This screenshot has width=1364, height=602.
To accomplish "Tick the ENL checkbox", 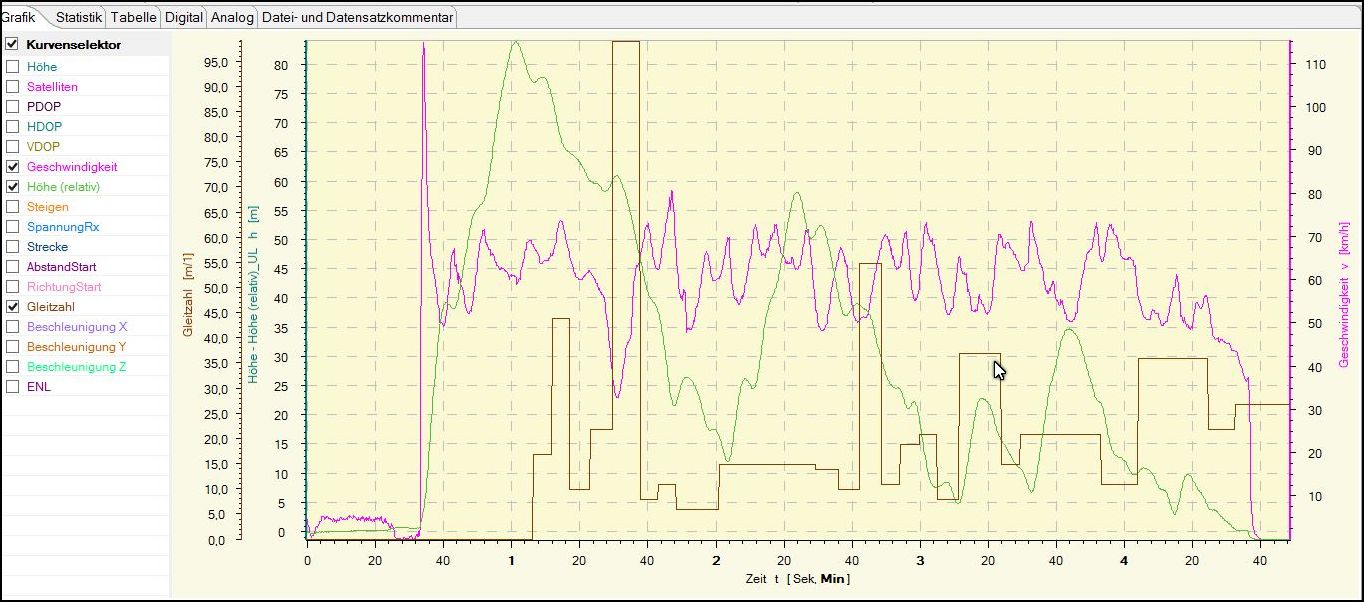I will (12, 387).
